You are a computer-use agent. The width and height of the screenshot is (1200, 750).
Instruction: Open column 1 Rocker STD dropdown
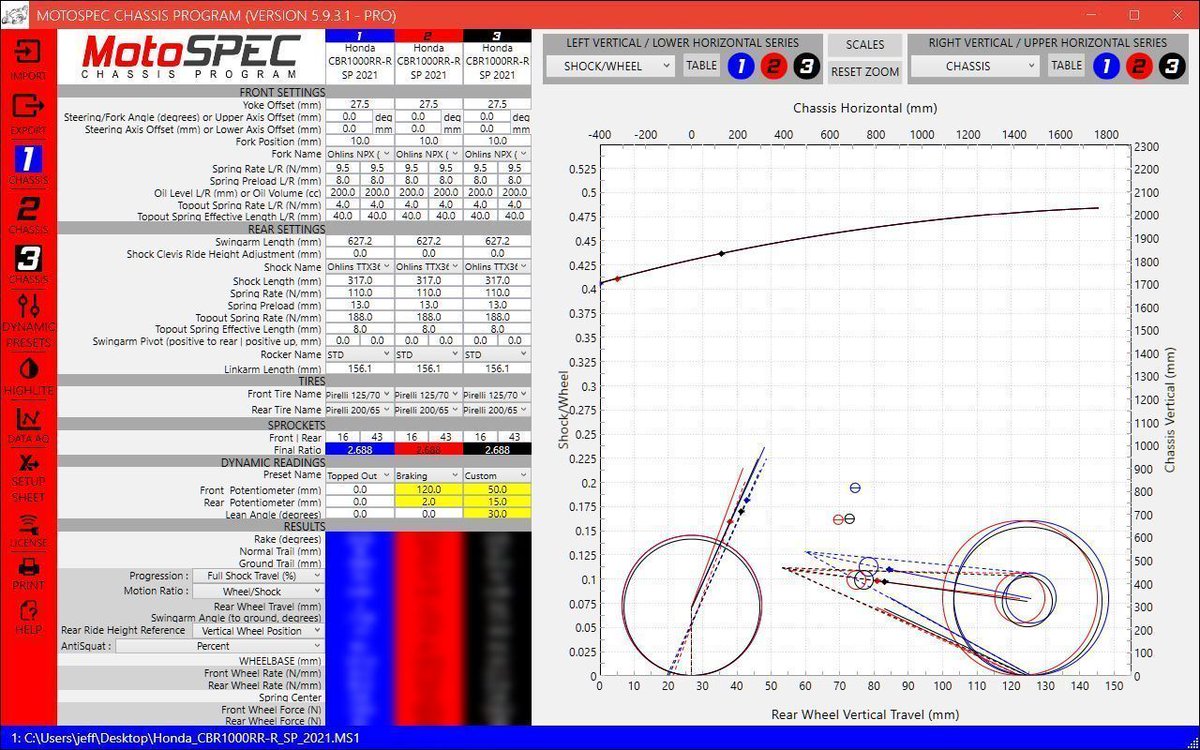360,354
